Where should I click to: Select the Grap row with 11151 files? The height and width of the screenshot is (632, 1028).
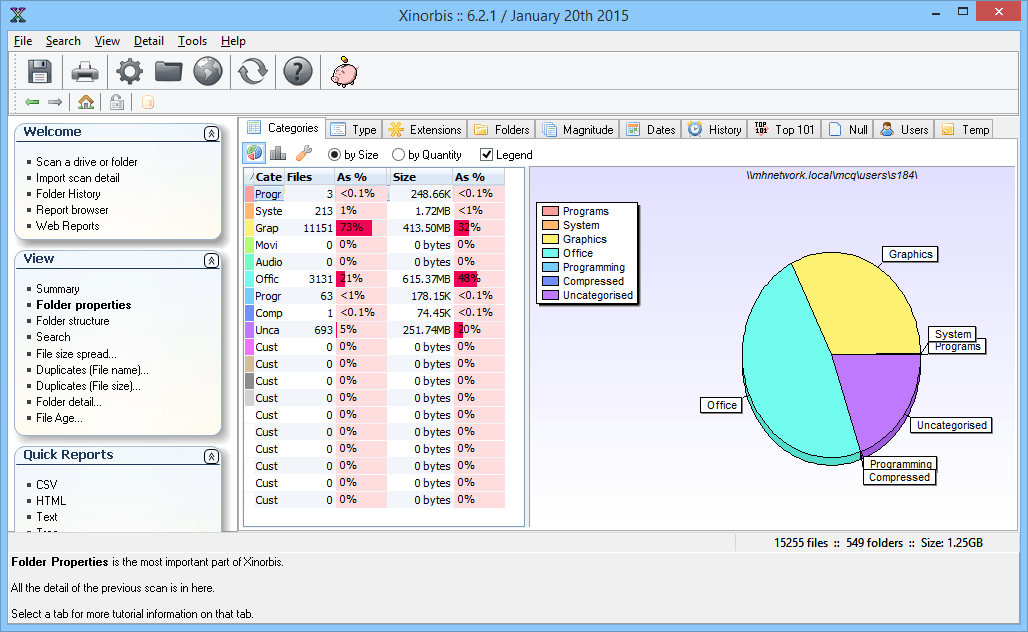(x=374, y=228)
